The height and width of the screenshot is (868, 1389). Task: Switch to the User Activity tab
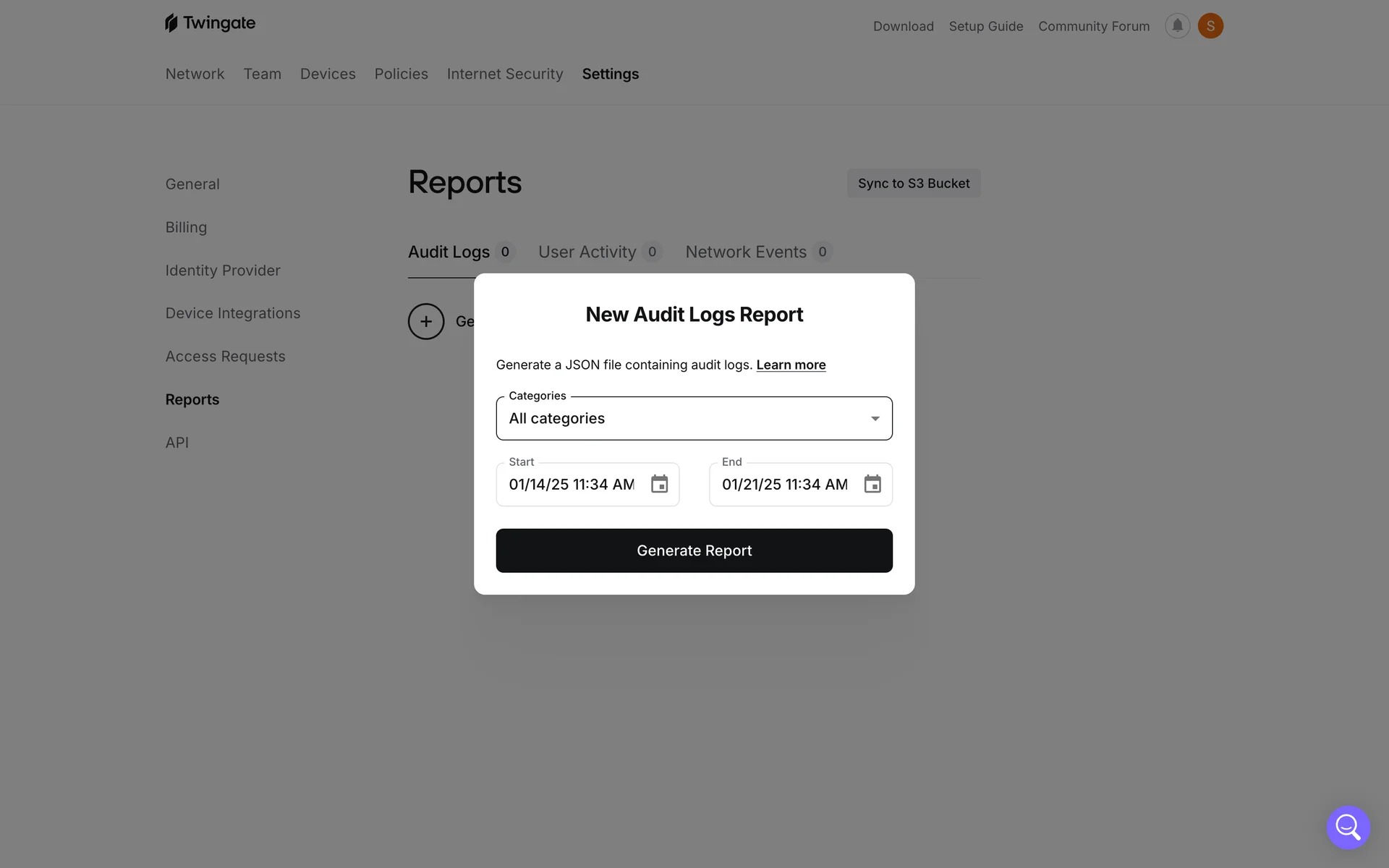[587, 252]
